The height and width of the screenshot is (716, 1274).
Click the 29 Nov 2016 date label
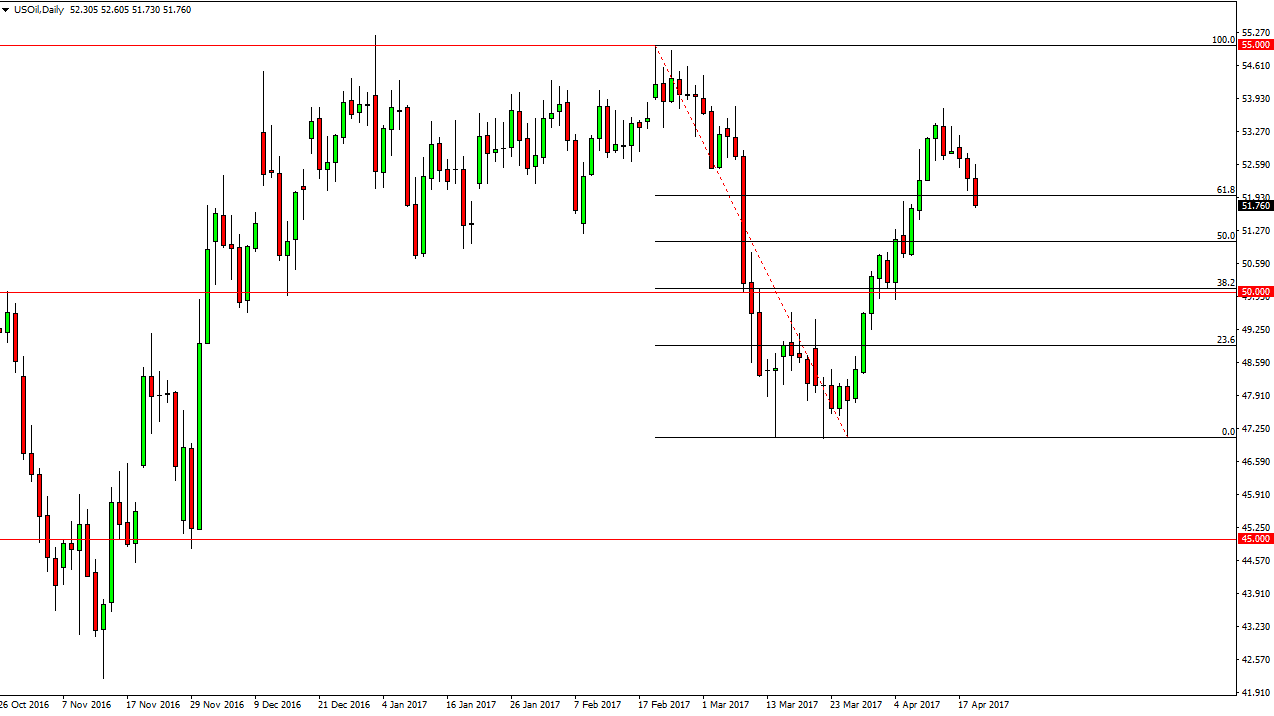pyautogui.click(x=217, y=705)
